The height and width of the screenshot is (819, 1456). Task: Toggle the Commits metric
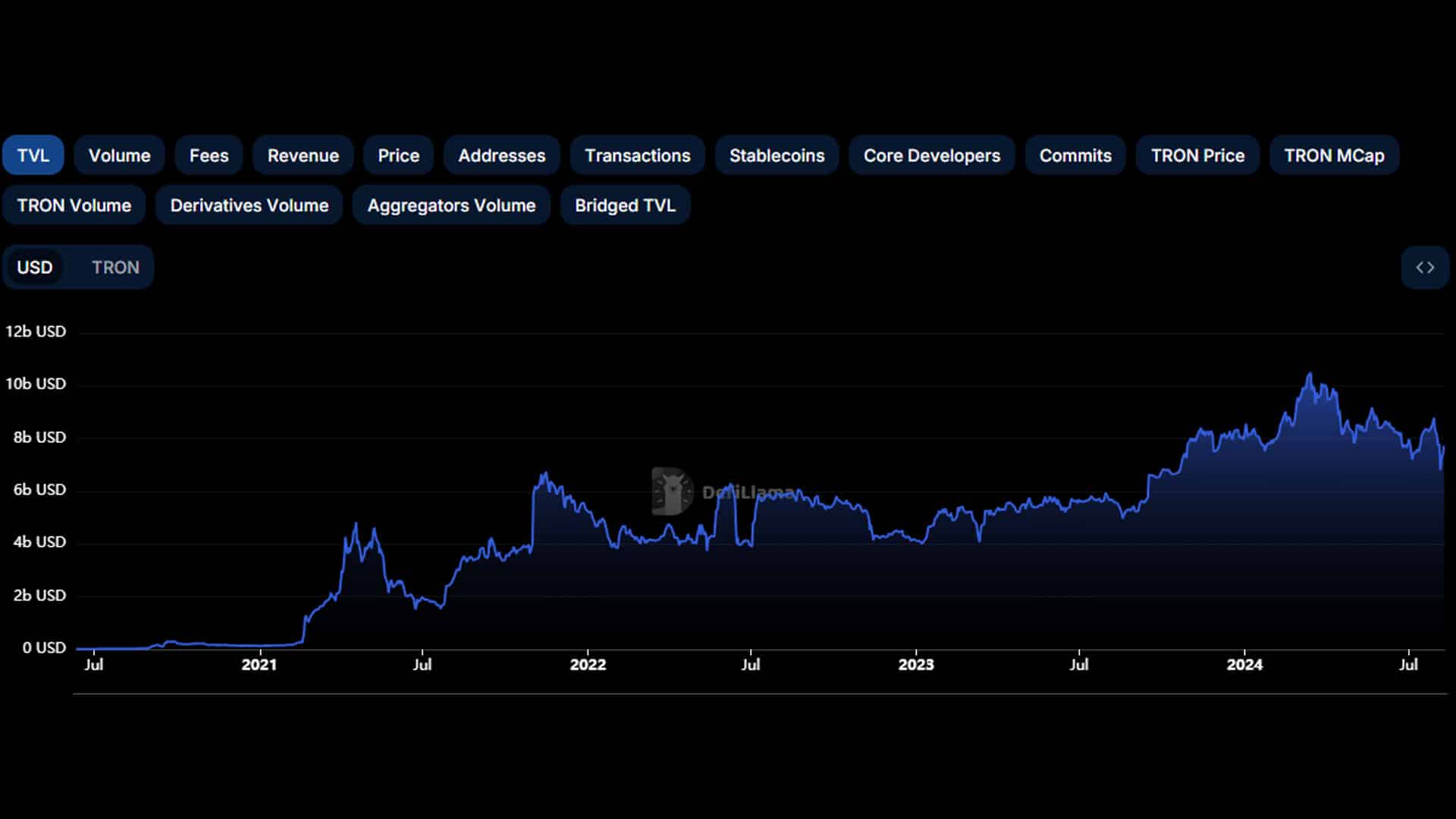click(1075, 155)
